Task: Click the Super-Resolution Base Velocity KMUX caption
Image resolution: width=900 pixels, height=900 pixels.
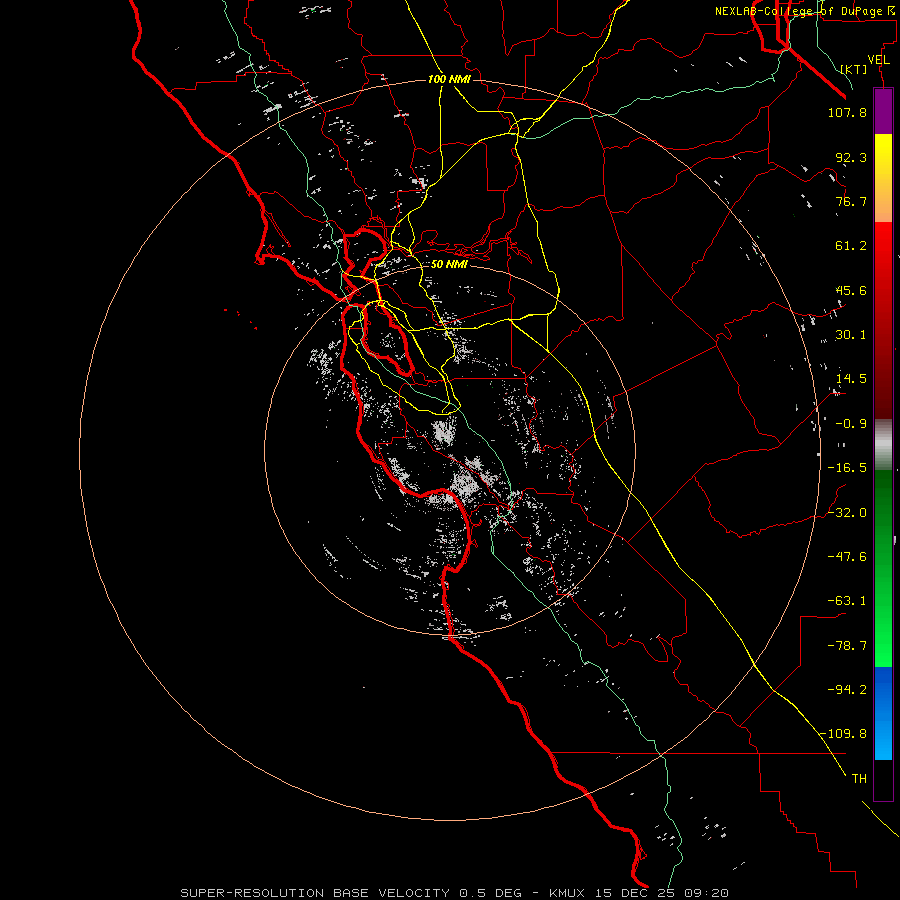Action: click(x=455, y=893)
